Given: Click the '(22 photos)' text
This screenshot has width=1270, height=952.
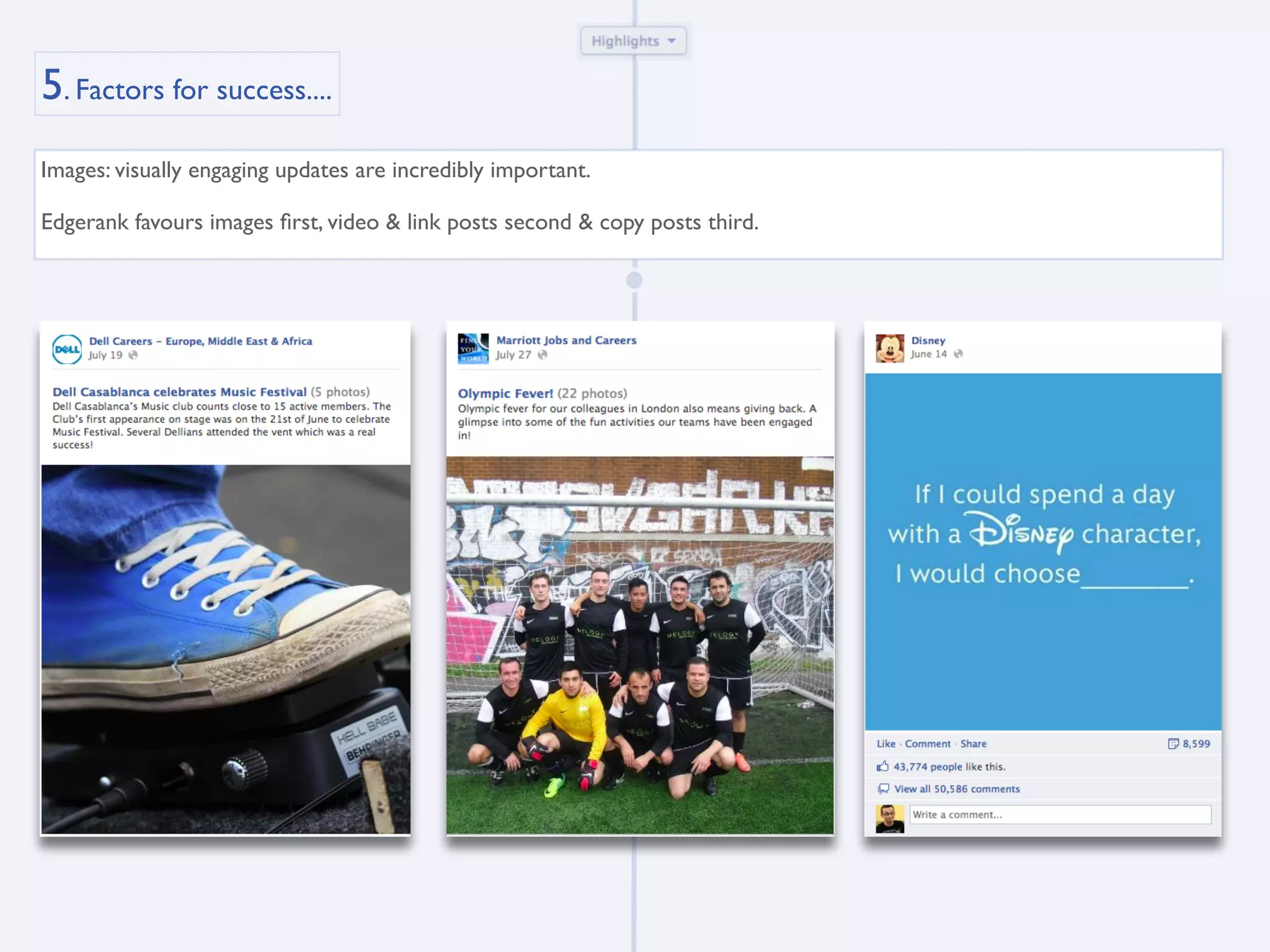Looking at the screenshot, I should [592, 394].
